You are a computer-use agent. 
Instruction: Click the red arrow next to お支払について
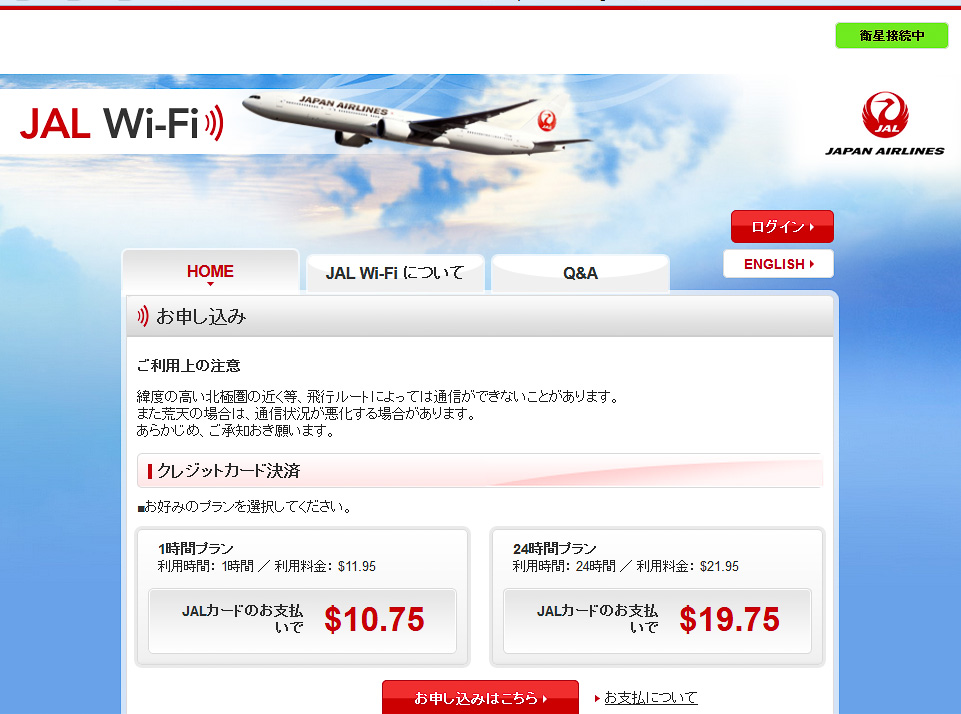pos(597,698)
